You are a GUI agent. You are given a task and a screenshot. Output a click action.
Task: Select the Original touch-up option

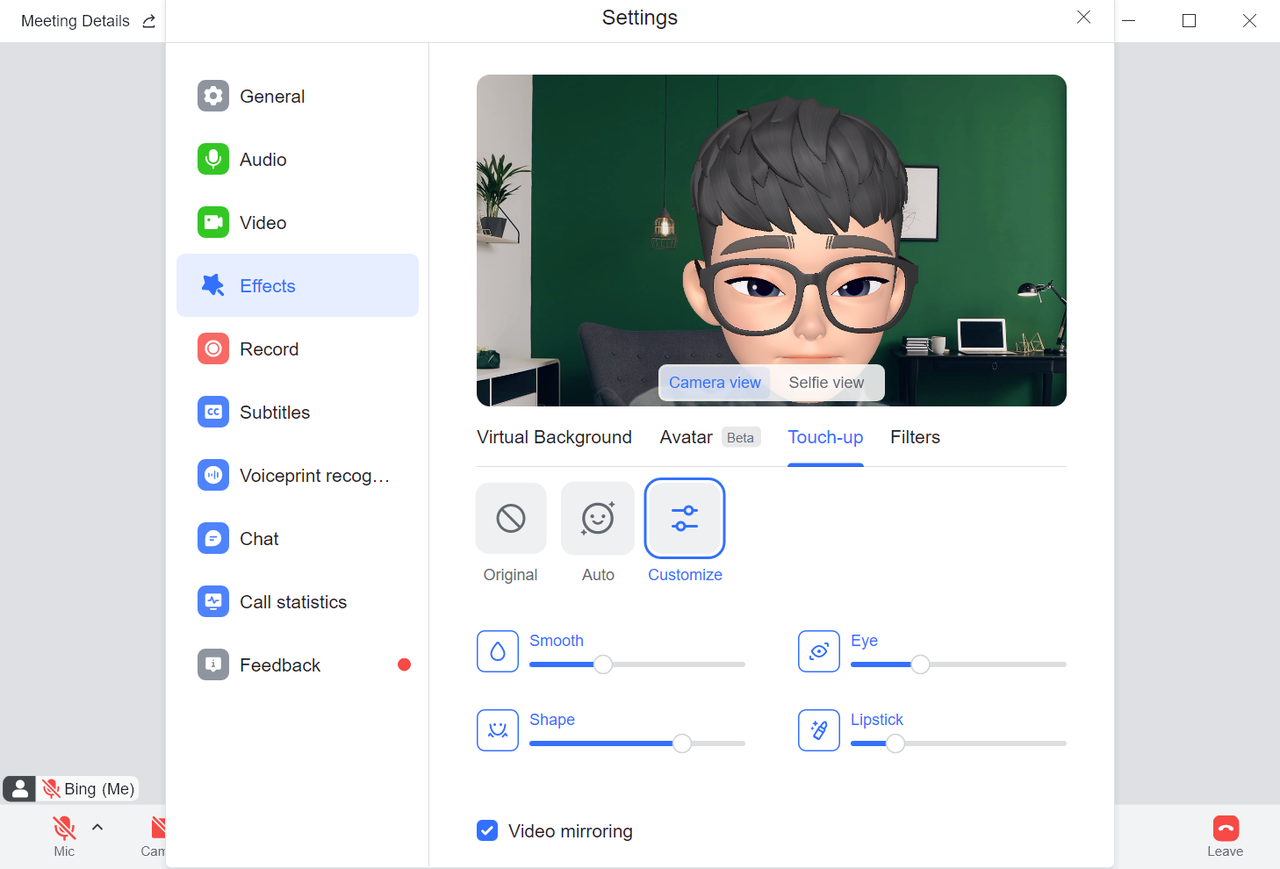[x=510, y=518]
